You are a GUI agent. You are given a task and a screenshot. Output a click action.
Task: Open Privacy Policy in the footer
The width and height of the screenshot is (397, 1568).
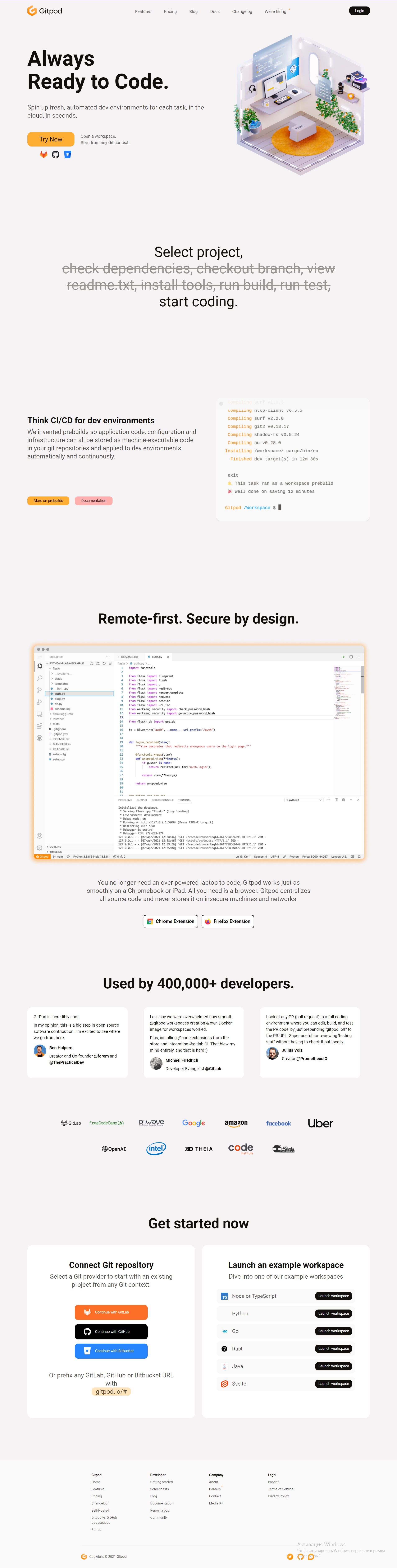click(278, 1496)
